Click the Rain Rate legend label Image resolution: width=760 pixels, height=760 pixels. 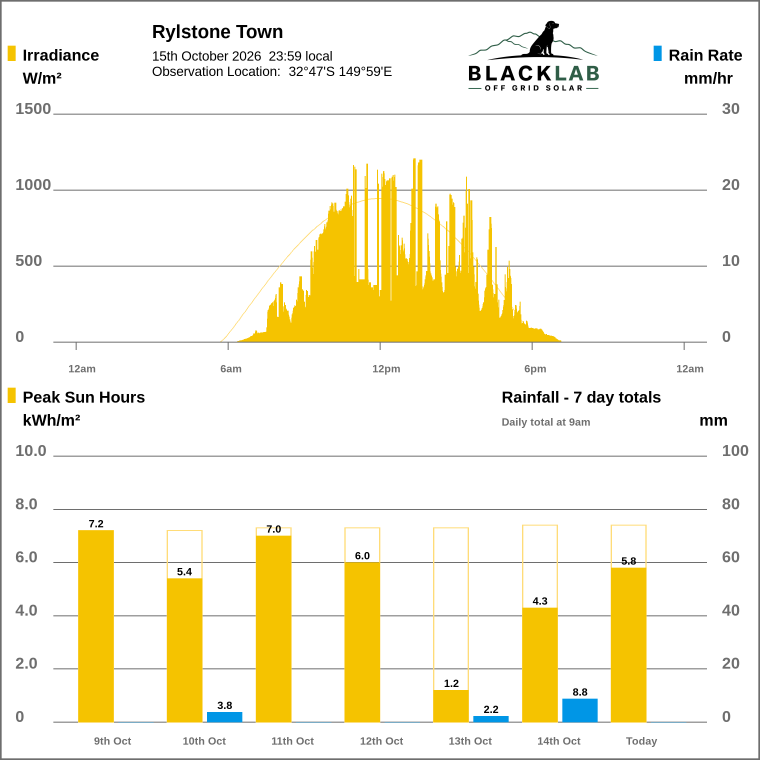(705, 55)
